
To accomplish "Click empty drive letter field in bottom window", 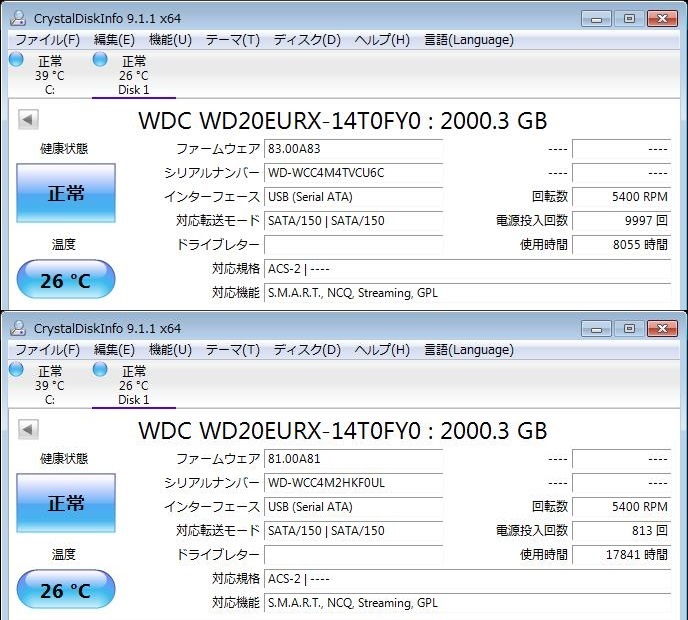I will (353, 555).
